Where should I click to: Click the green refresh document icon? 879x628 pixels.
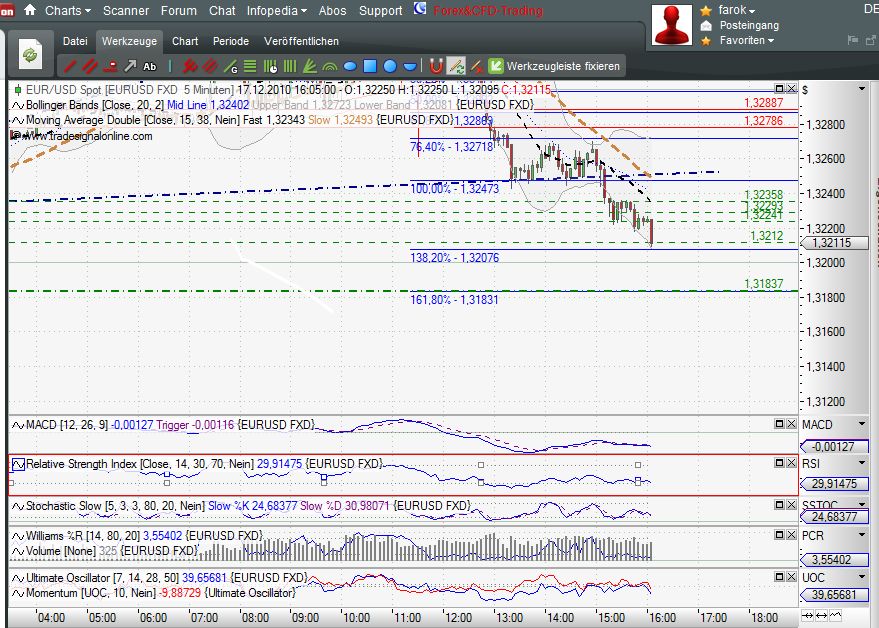(x=30, y=54)
